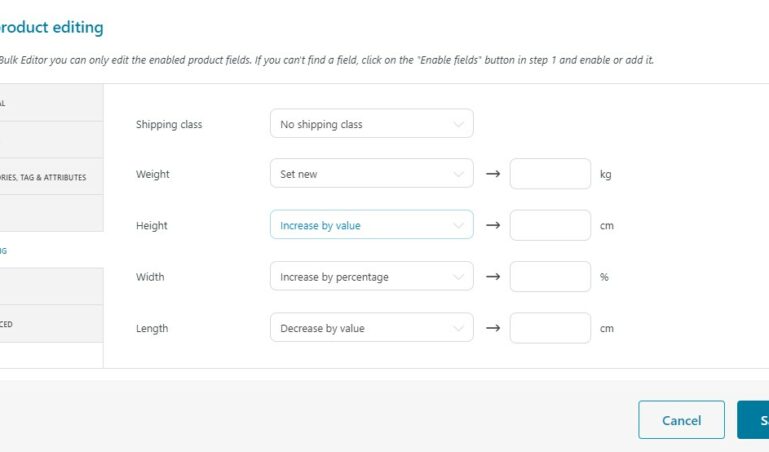The image size is (769, 452).
Task: Click the Cancel button
Action: pyautogui.click(x=681, y=420)
